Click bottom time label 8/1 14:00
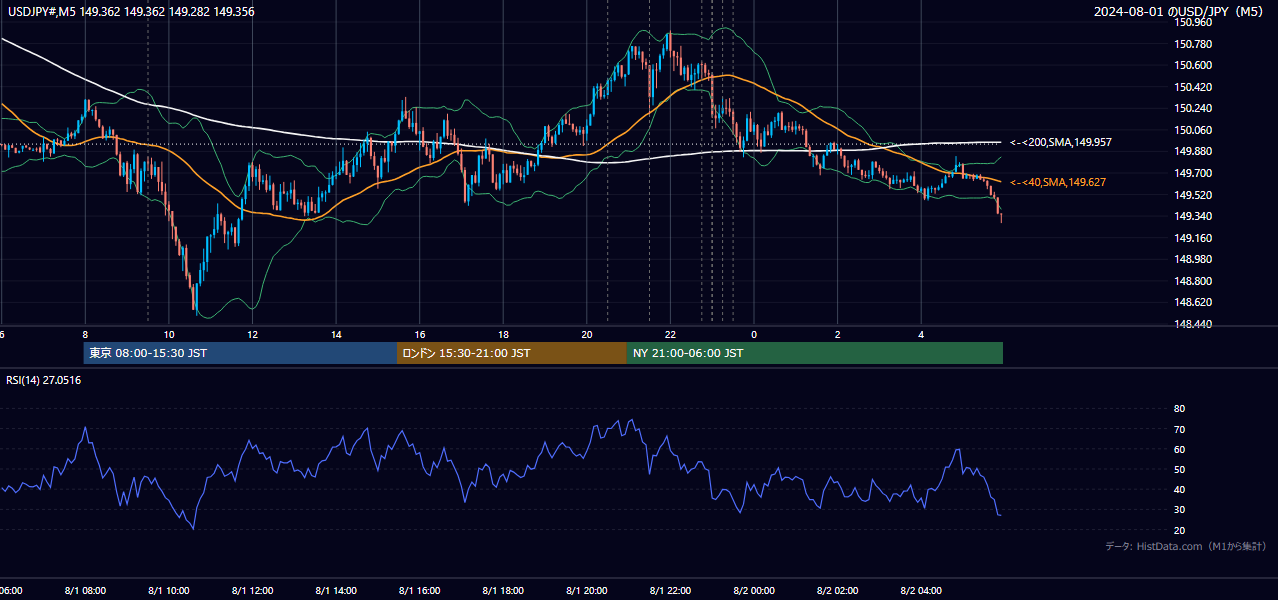The width and height of the screenshot is (1278, 600). tap(336, 591)
